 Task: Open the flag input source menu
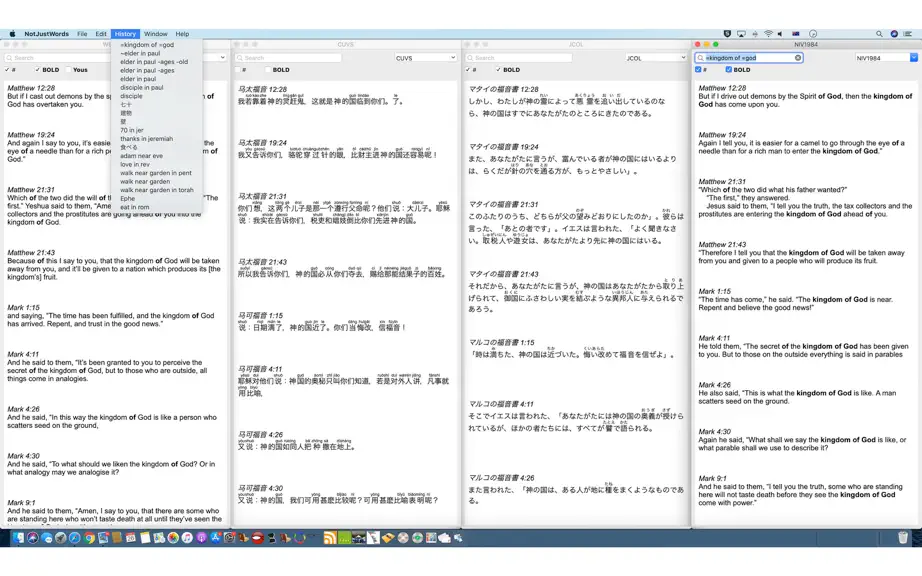(x=796, y=34)
